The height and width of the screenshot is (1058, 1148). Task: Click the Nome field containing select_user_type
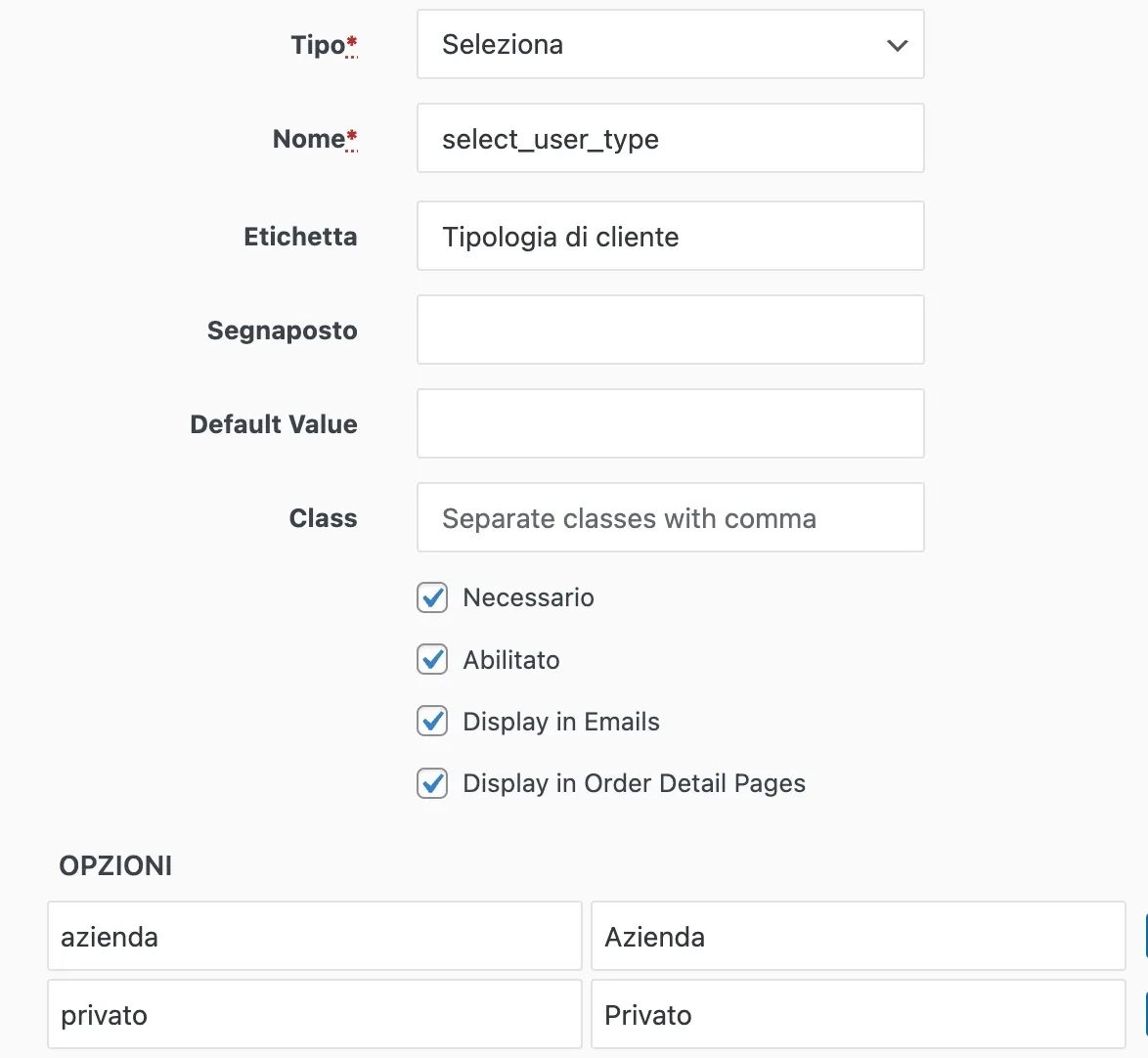(671, 138)
